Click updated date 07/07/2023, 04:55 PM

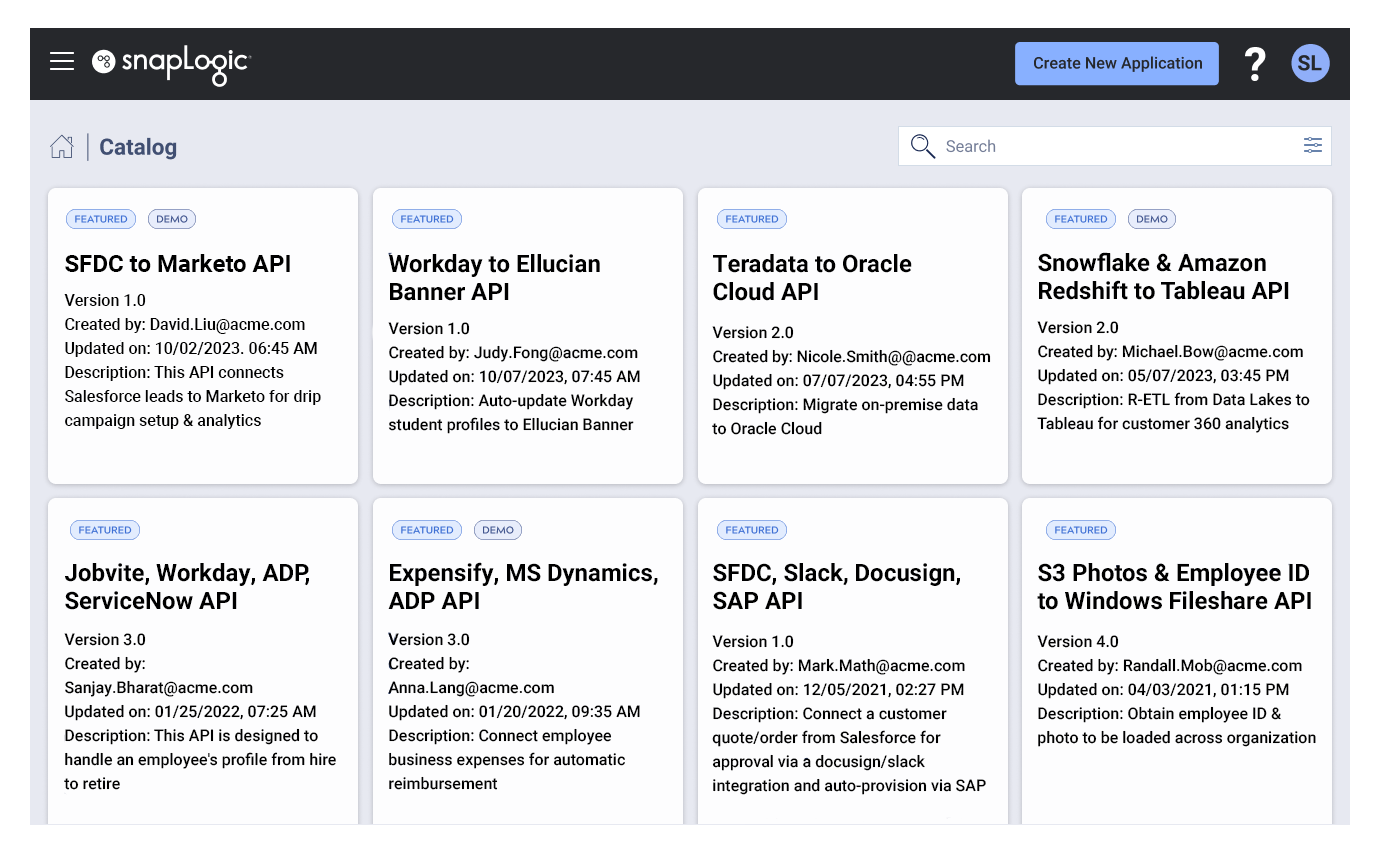(x=884, y=380)
